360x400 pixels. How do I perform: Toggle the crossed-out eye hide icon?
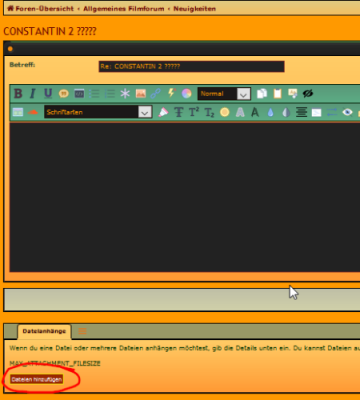(x=308, y=94)
